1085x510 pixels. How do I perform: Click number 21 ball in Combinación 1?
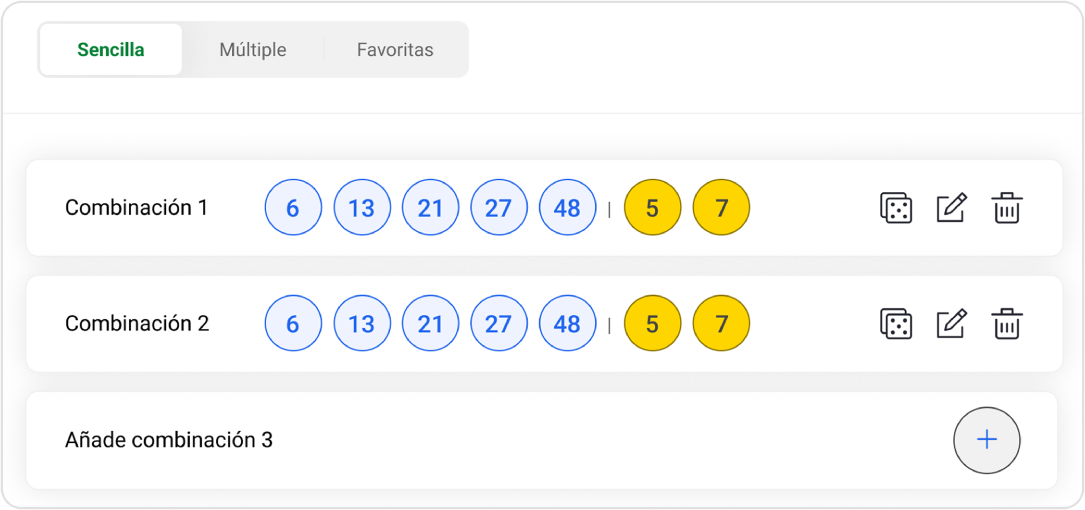(430, 208)
